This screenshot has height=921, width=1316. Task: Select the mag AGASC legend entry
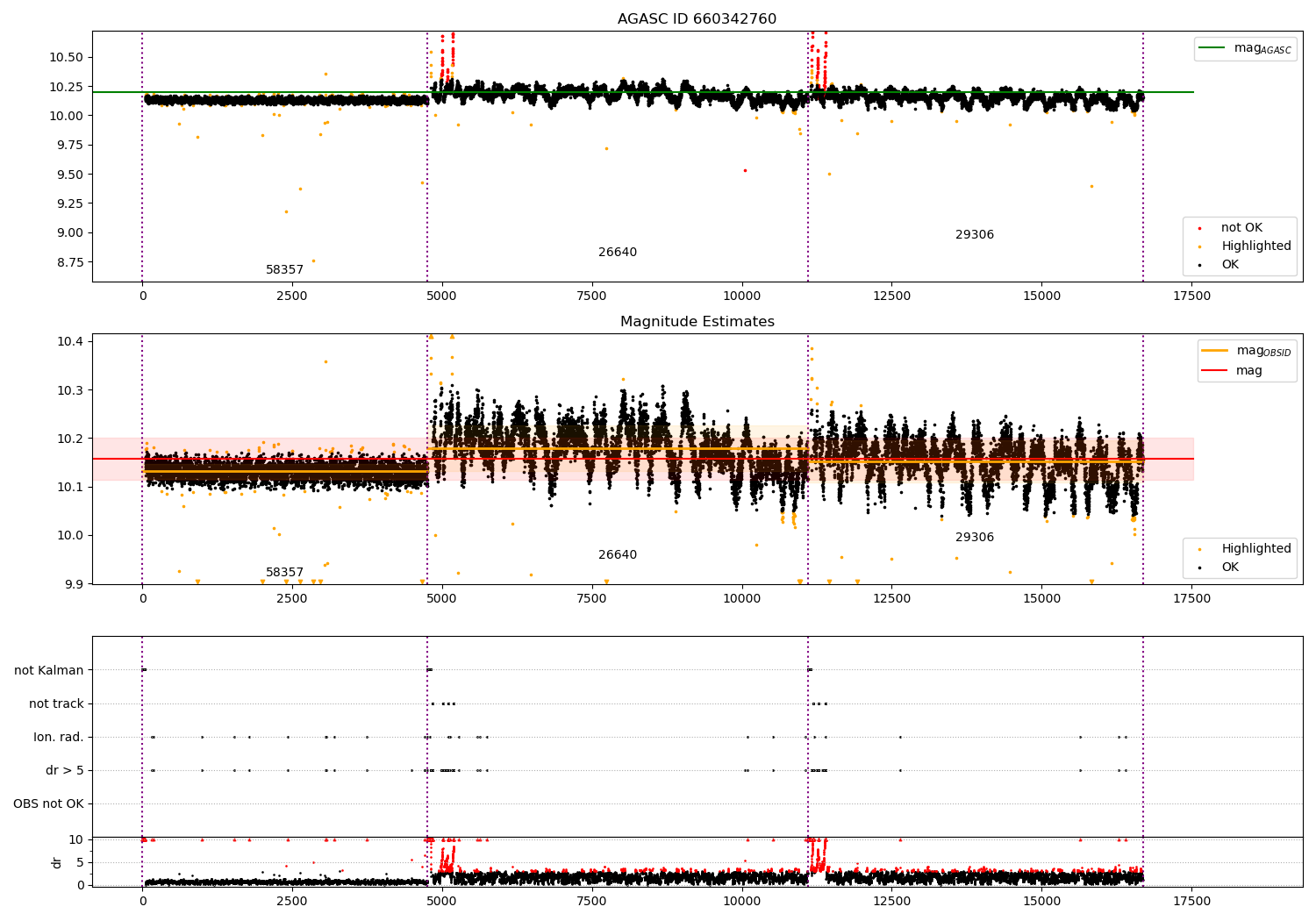click(x=1245, y=48)
